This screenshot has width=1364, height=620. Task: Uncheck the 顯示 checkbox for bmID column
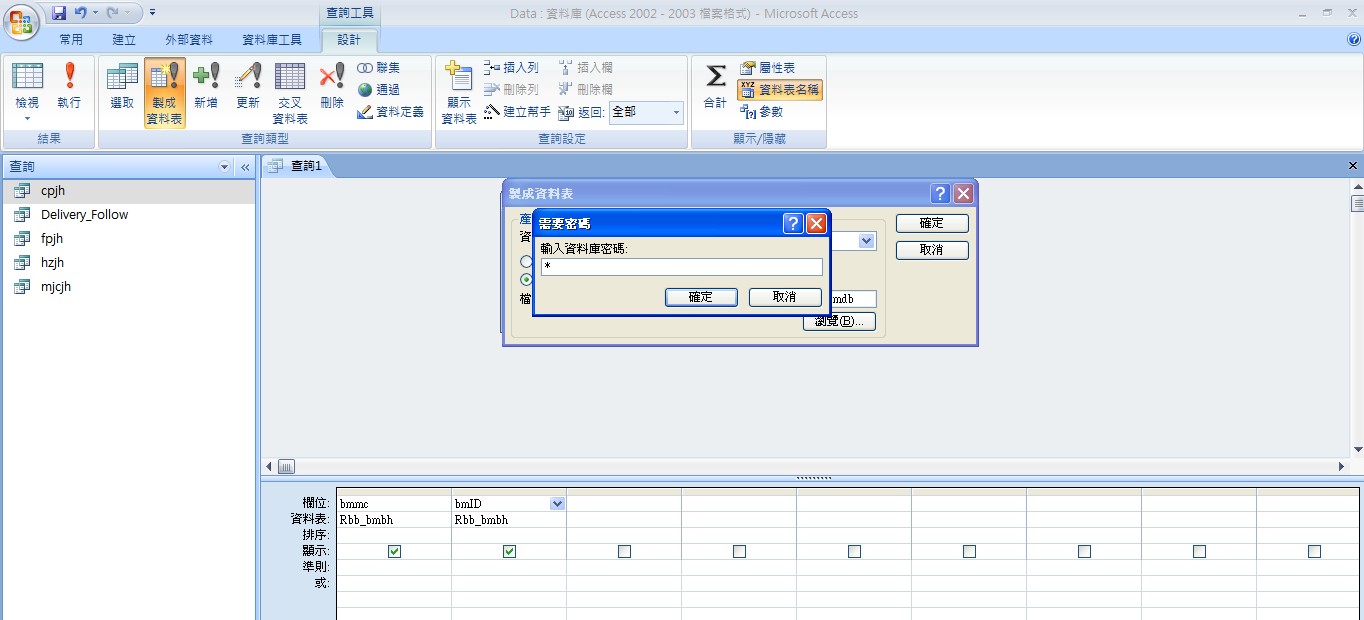509,551
